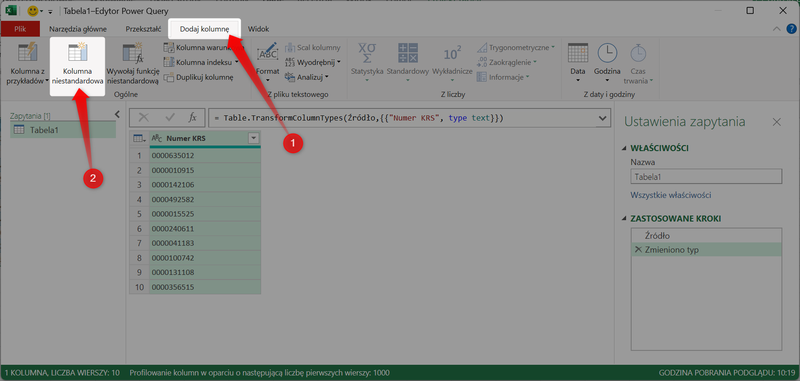Select cell 0000635012
The height and width of the screenshot is (381, 800).
pyautogui.click(x=205, y=155)
